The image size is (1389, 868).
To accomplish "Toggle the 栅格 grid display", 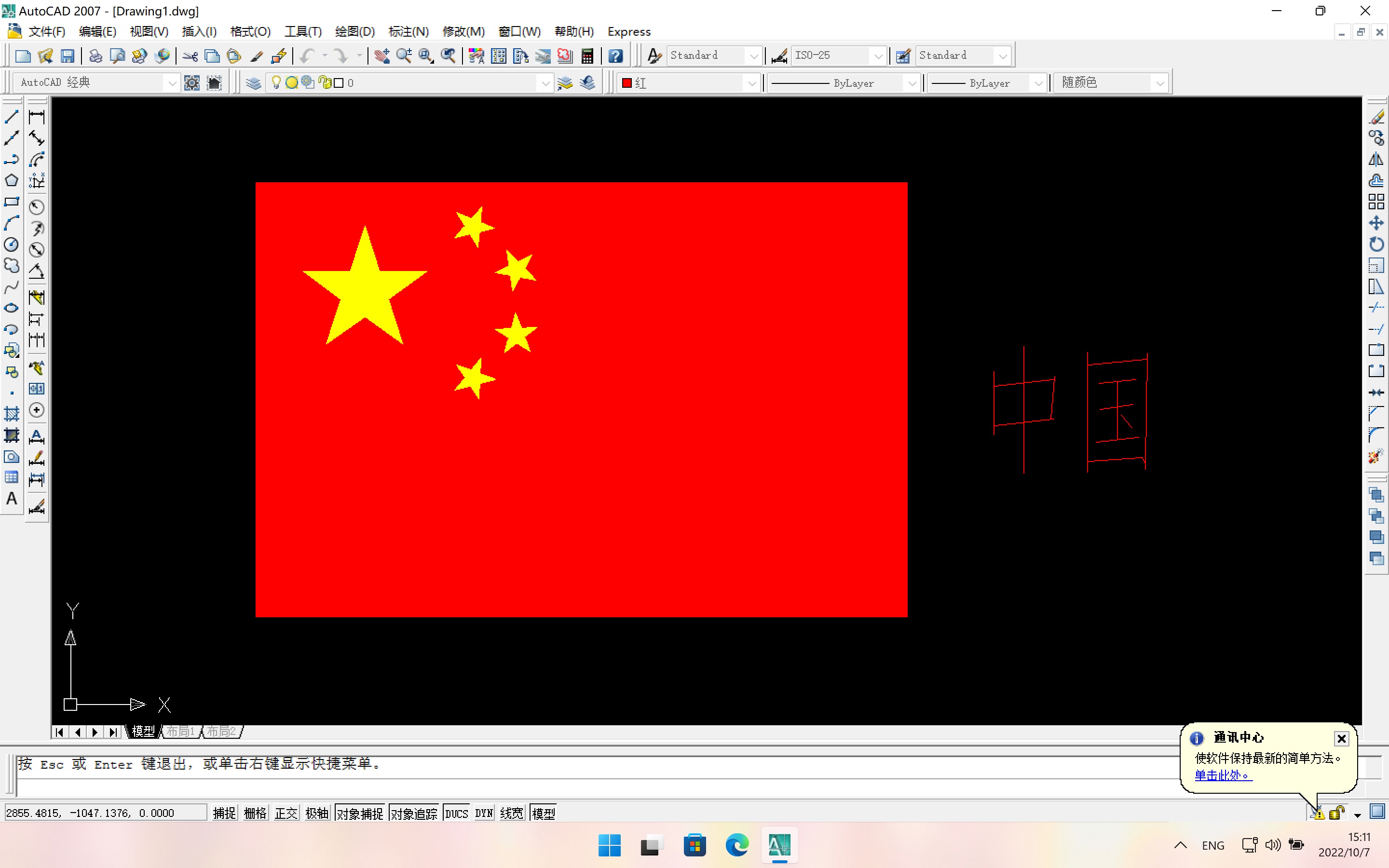I will pyautogui.click(x=255, y=813).
